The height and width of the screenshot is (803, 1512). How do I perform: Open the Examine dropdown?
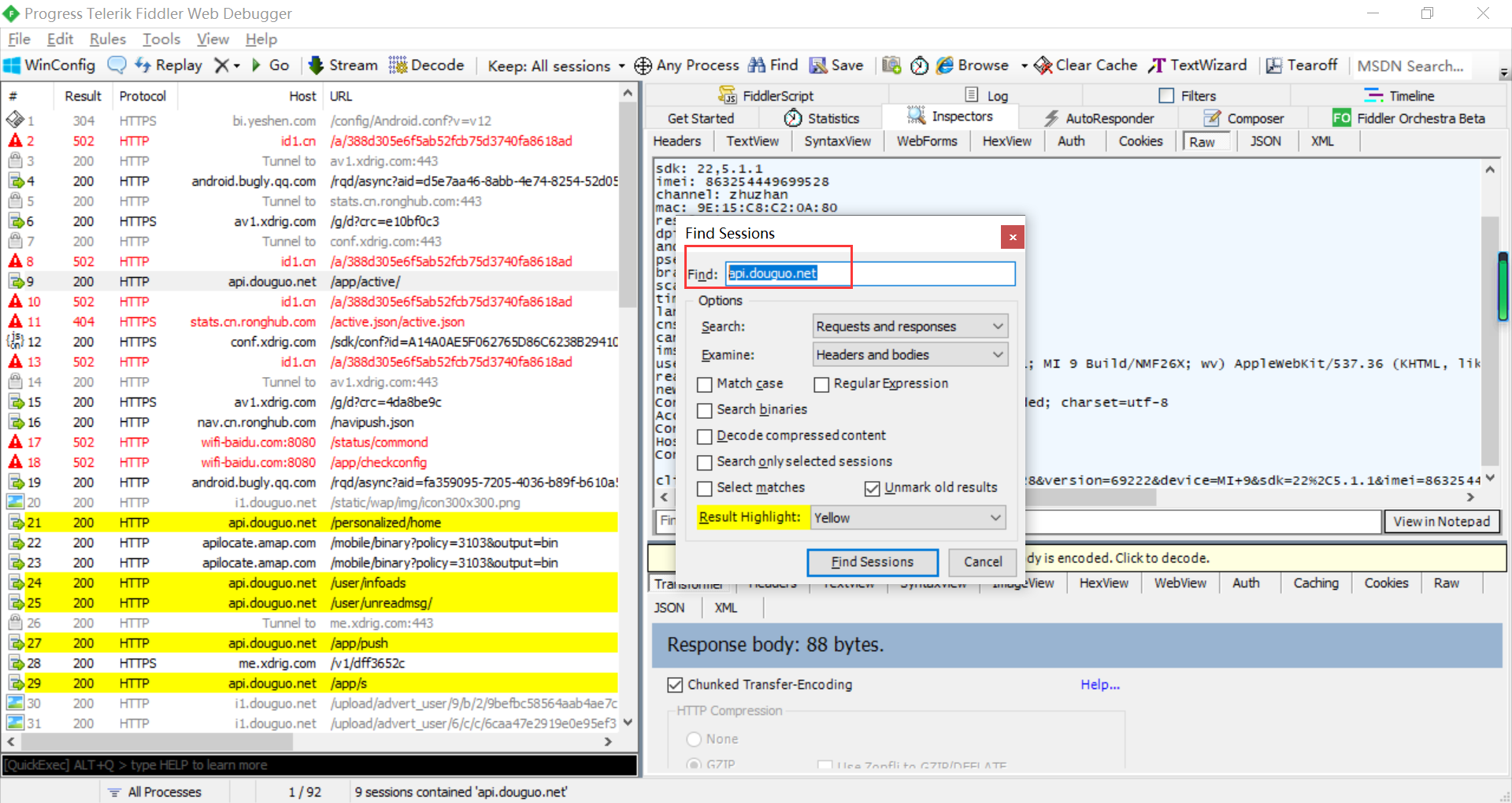point(910,354)
